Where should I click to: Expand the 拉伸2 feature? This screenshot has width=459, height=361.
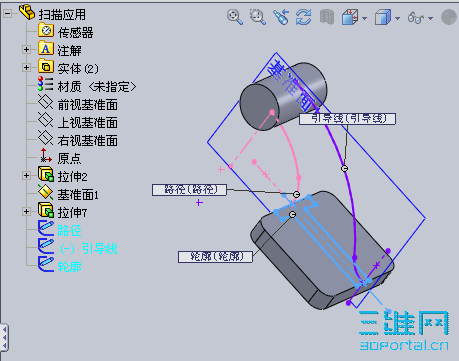click(x=26, y=175)
